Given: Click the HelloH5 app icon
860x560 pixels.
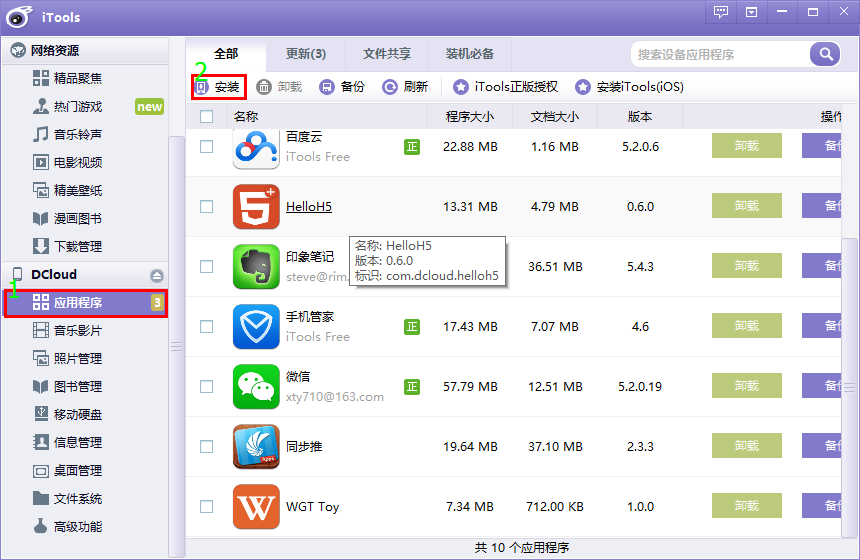Looking at the screenshot, I should point(256,207).
